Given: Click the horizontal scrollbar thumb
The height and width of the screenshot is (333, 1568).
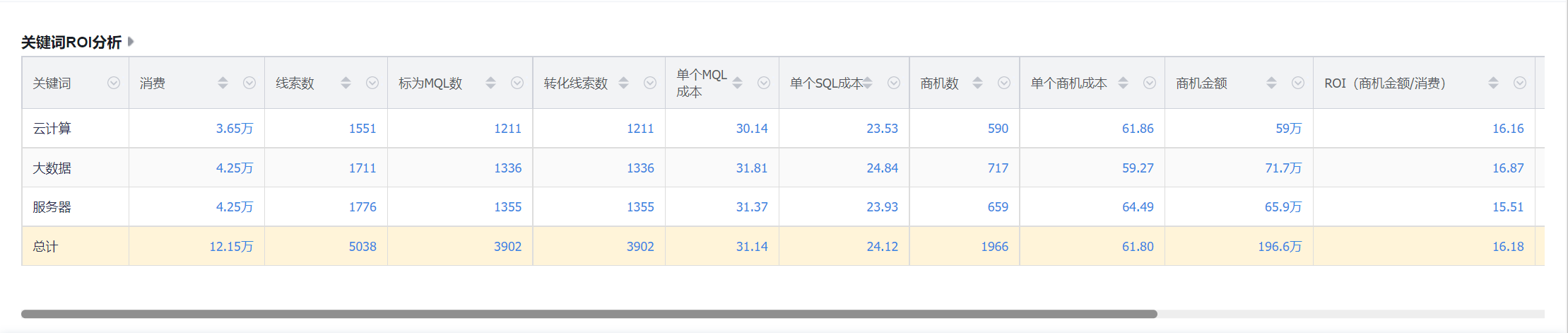Looking at the screenshot, I should tap(589, 314).
